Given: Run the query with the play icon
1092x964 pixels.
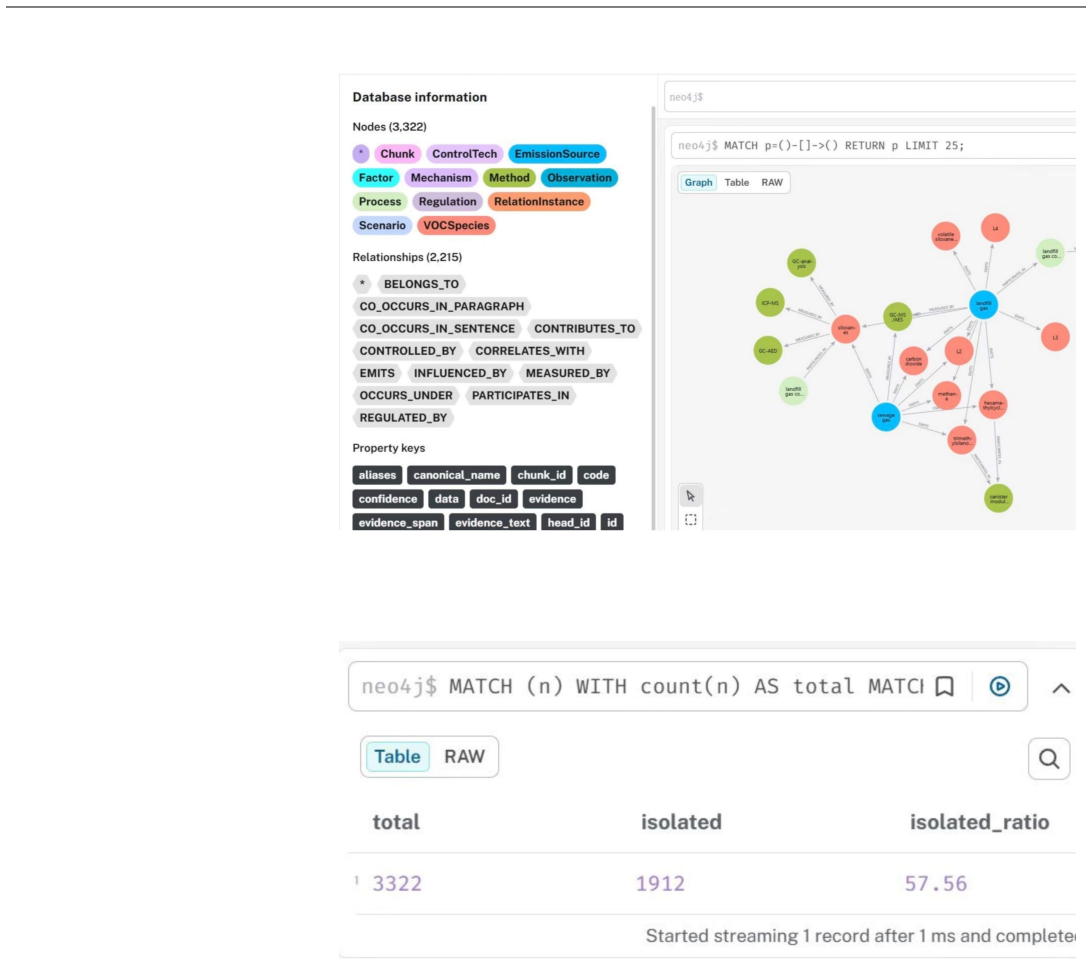Looking at the screenshot, I should point(999,686).
